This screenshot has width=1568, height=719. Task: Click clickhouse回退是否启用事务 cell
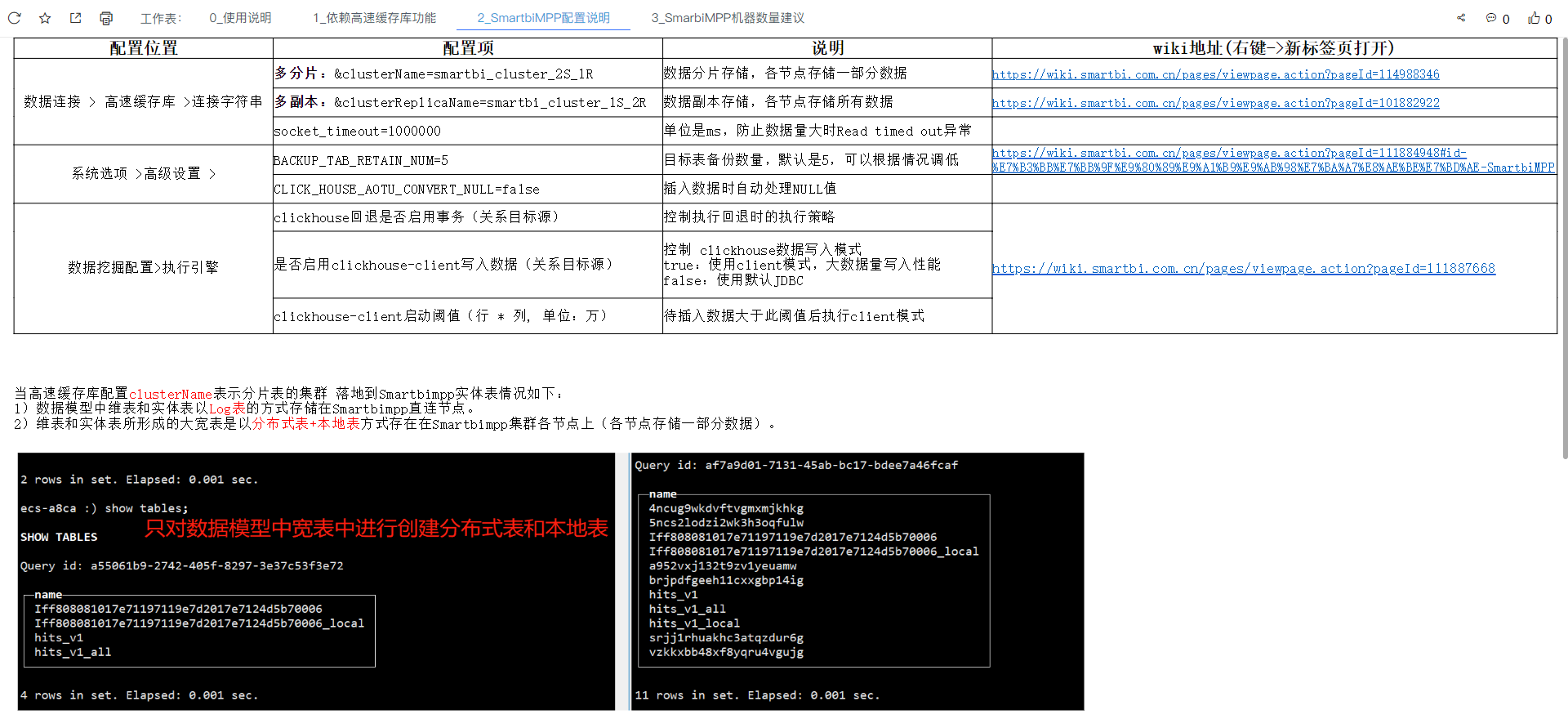(x=468, y=217)
